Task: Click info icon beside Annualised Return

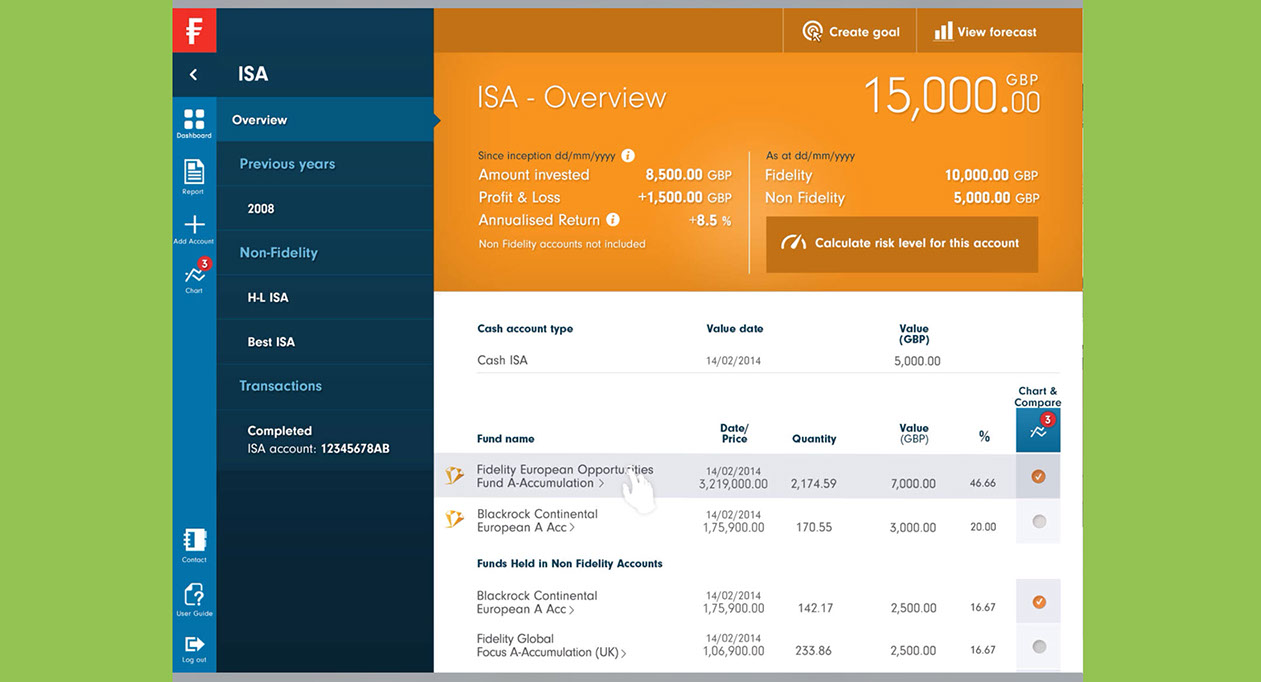Action: click(613, 220)
